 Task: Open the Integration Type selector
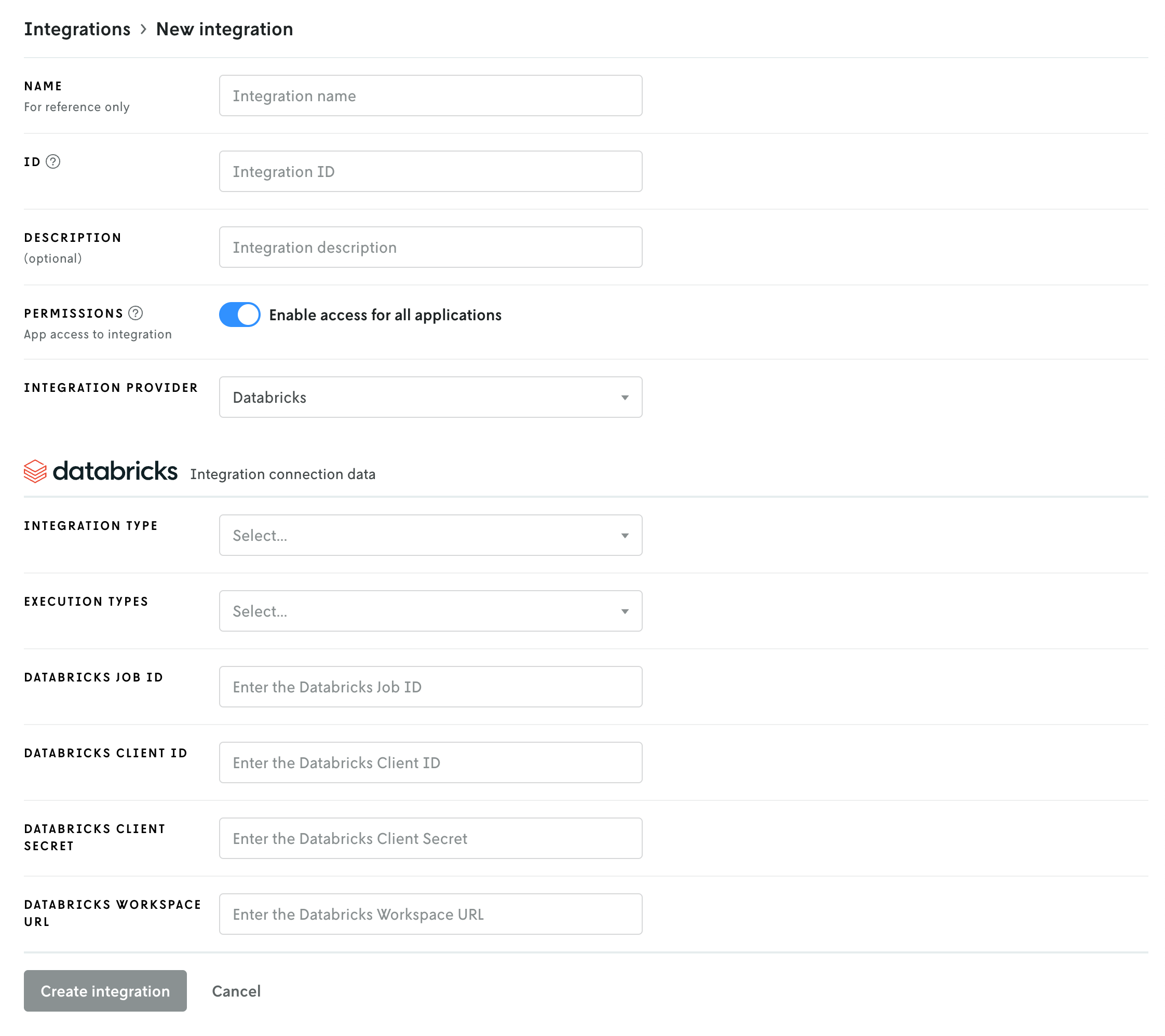430,535
